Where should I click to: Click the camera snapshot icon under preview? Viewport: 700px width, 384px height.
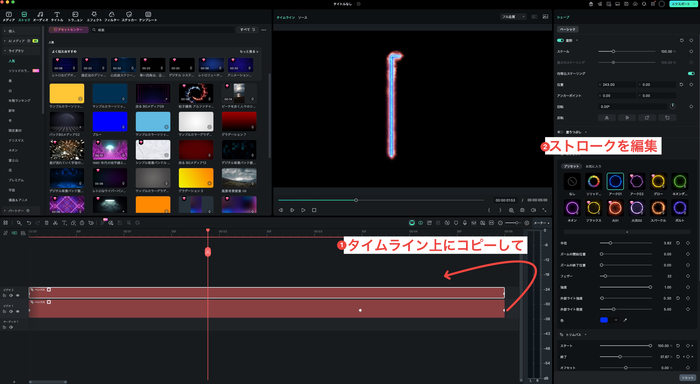pos(522,210)
